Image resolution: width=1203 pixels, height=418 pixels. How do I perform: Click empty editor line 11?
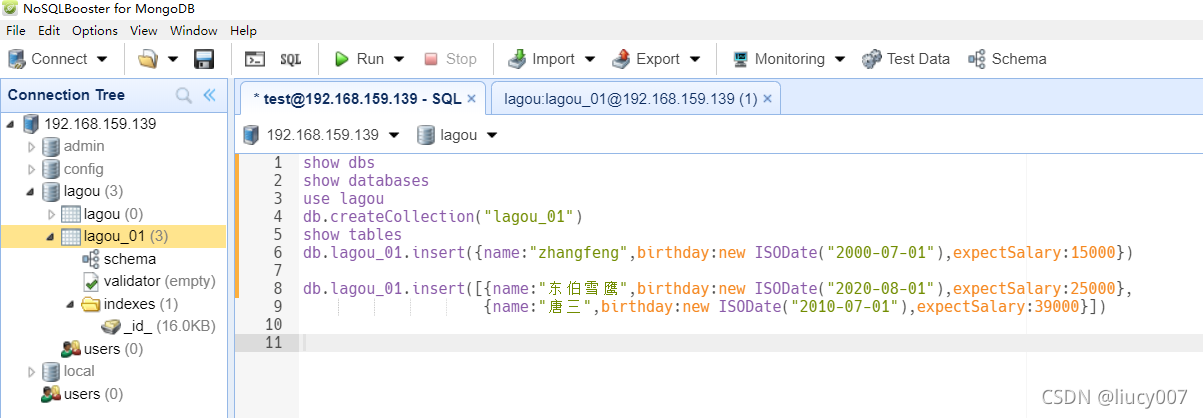(x=750, y=343)
